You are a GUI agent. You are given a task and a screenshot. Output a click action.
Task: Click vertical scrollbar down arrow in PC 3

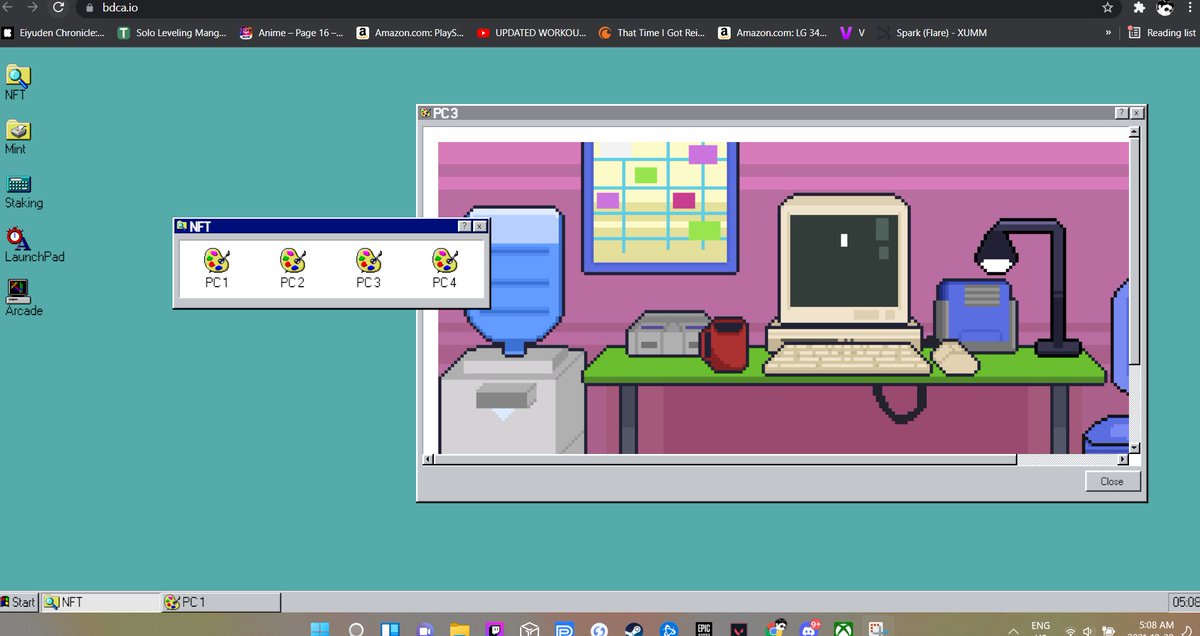pyautogui.click(x=1135, y=447)
